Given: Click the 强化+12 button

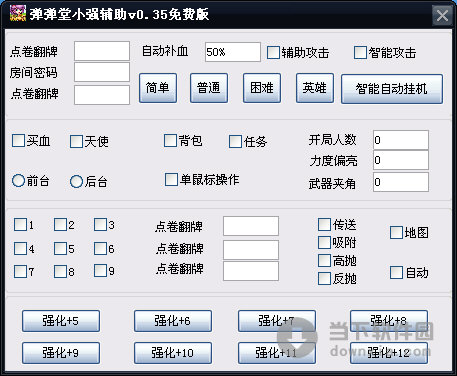Looking at the screenshot, I should point(389,353).
